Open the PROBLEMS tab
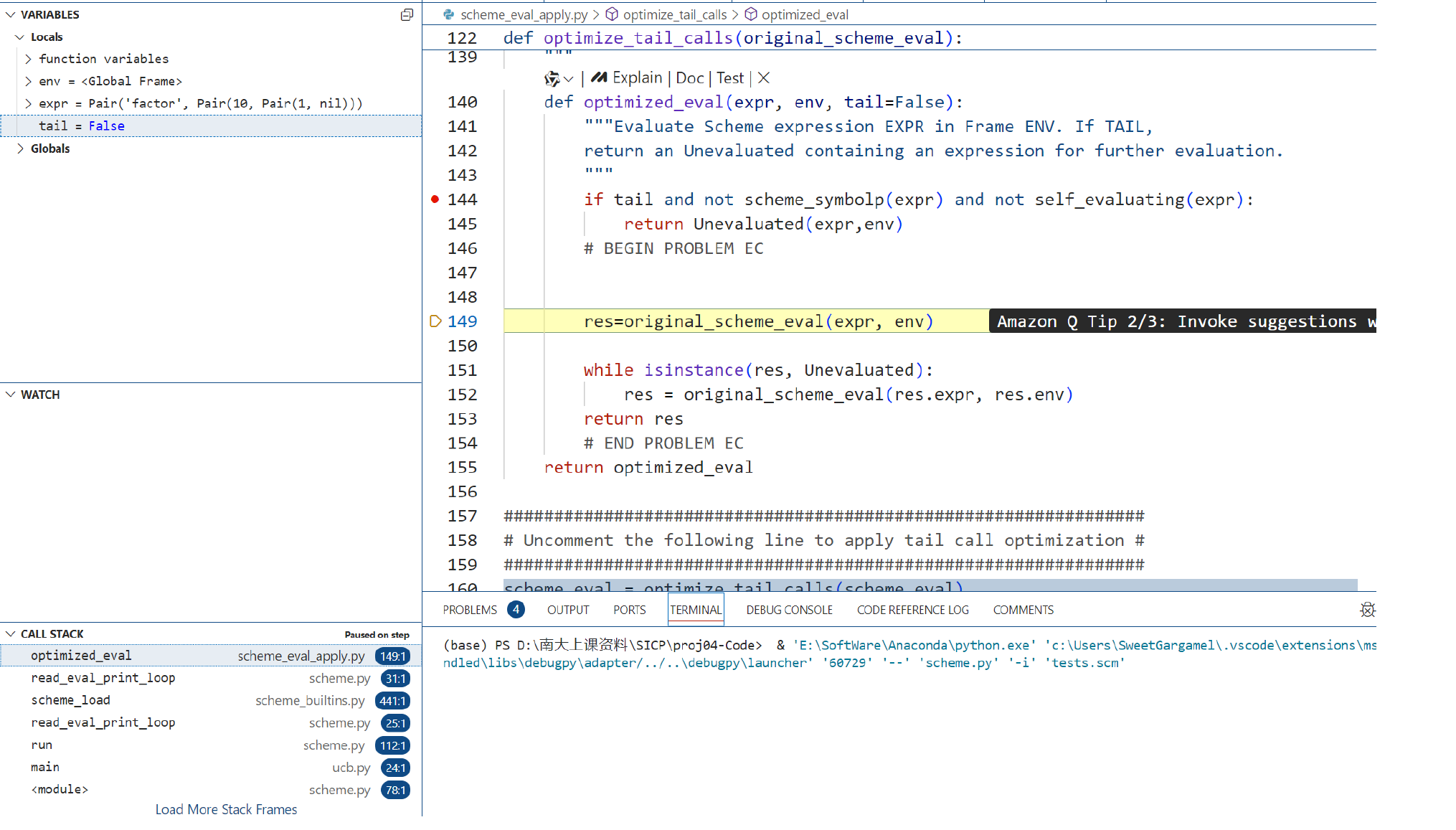The height and width of the screenshot is (830, 1456). click(470, 610)
